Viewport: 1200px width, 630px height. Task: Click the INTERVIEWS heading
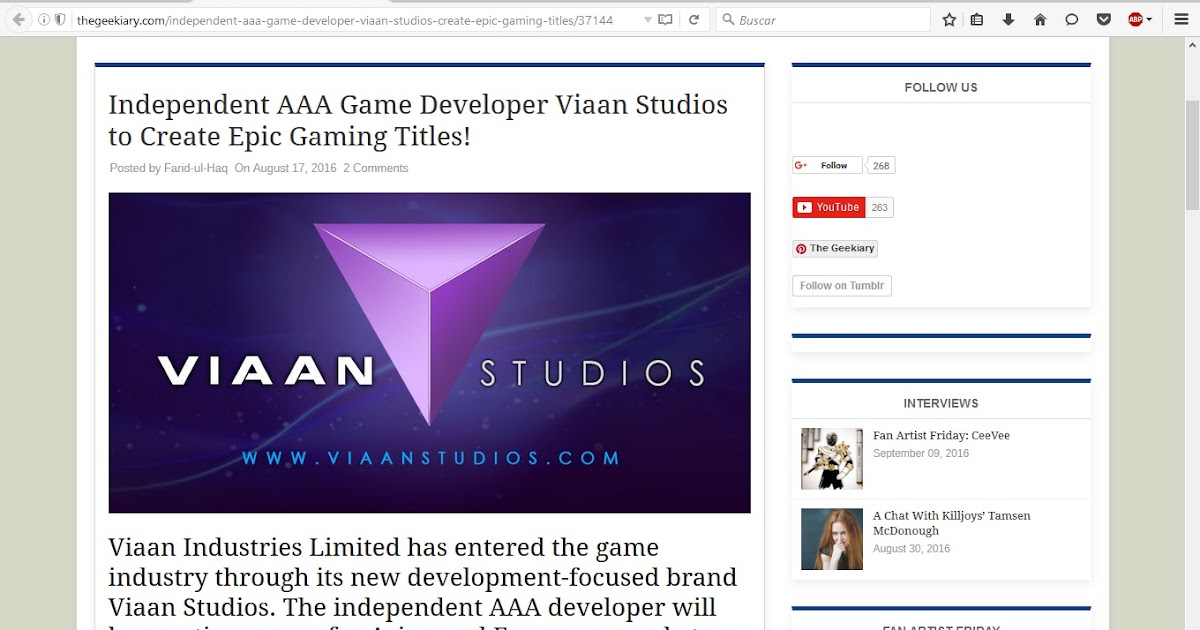click(x=941, y=404)
